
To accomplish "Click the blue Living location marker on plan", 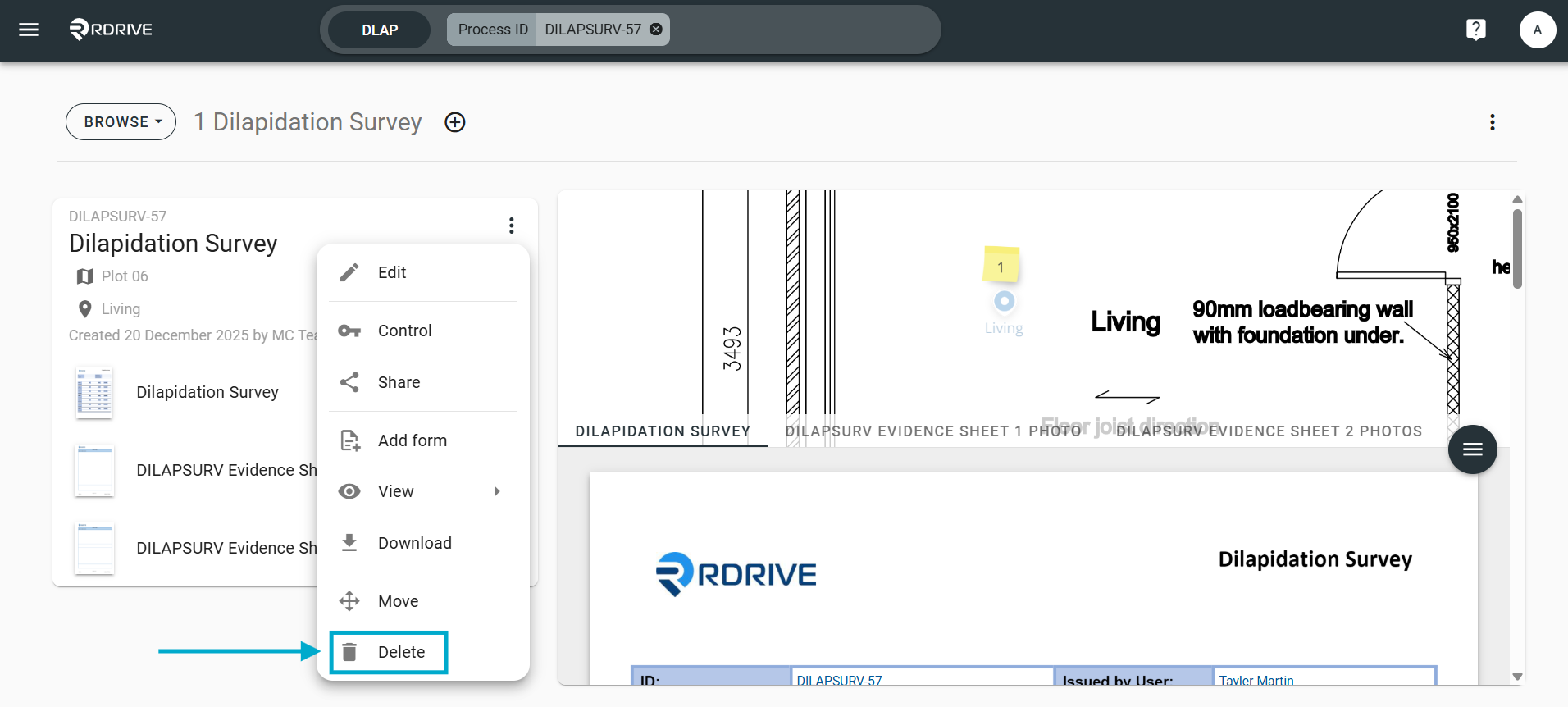I will [1004, 301].
